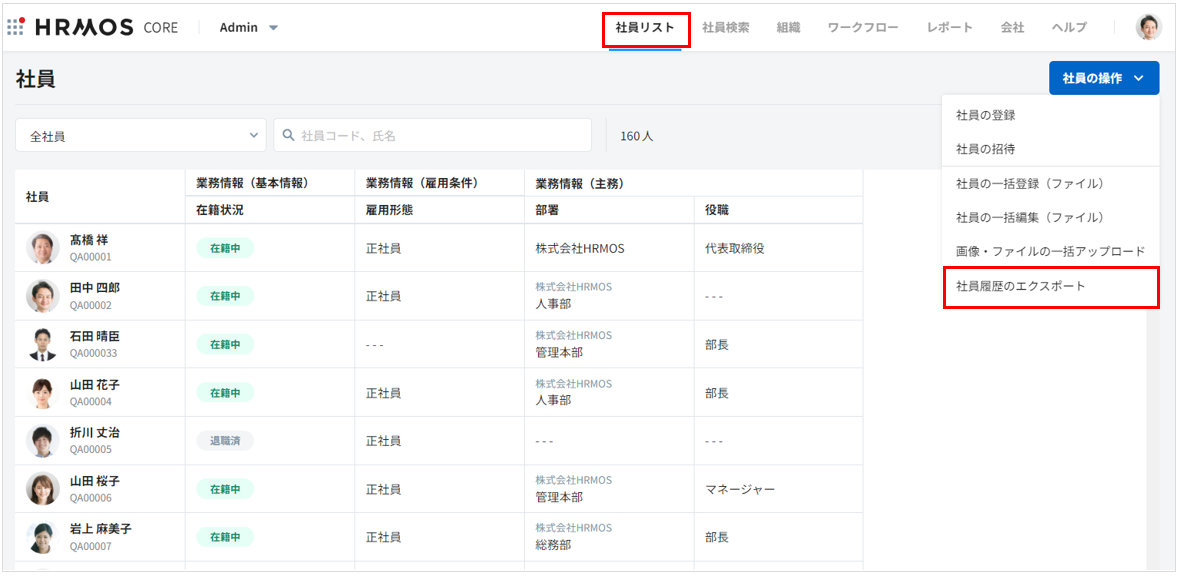Focus the 社員コード、氏名 search field
The width and height of the screenshot is (1180, 576).
[x=440, y=135]
